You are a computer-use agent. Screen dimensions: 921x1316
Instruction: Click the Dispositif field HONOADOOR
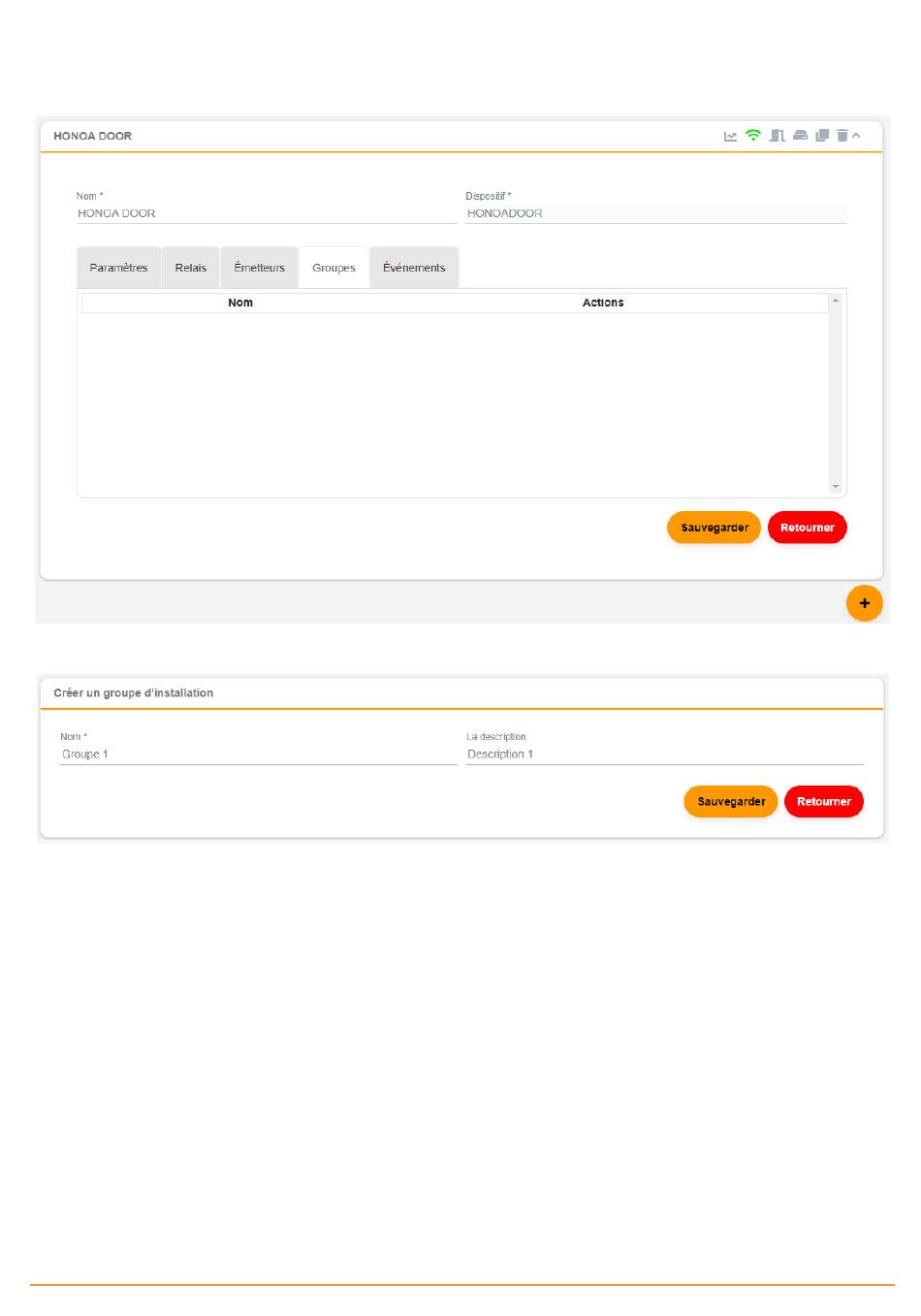pos(656,213)
